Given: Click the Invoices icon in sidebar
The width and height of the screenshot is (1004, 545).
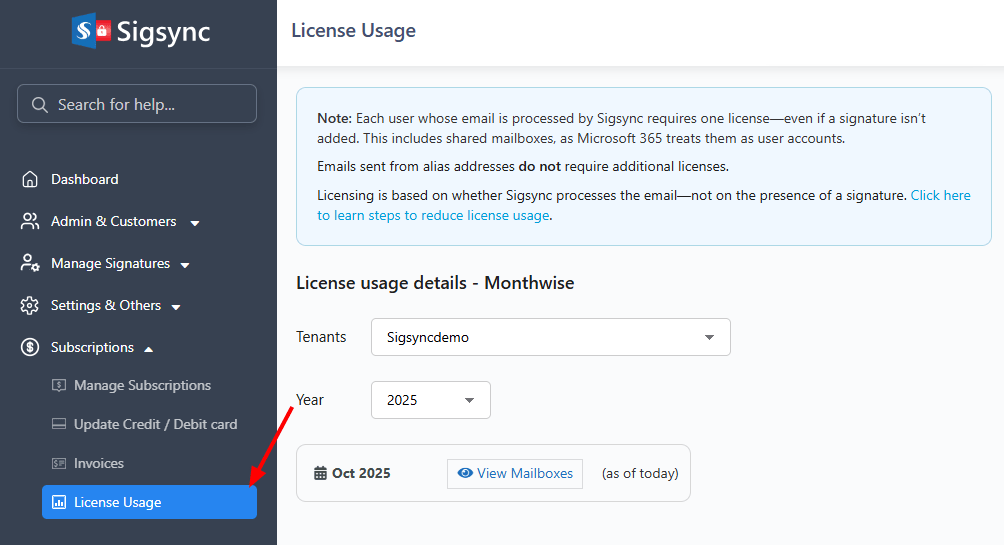Looking at the screenshot, I should pyautogui.click(x=59, y=464).
